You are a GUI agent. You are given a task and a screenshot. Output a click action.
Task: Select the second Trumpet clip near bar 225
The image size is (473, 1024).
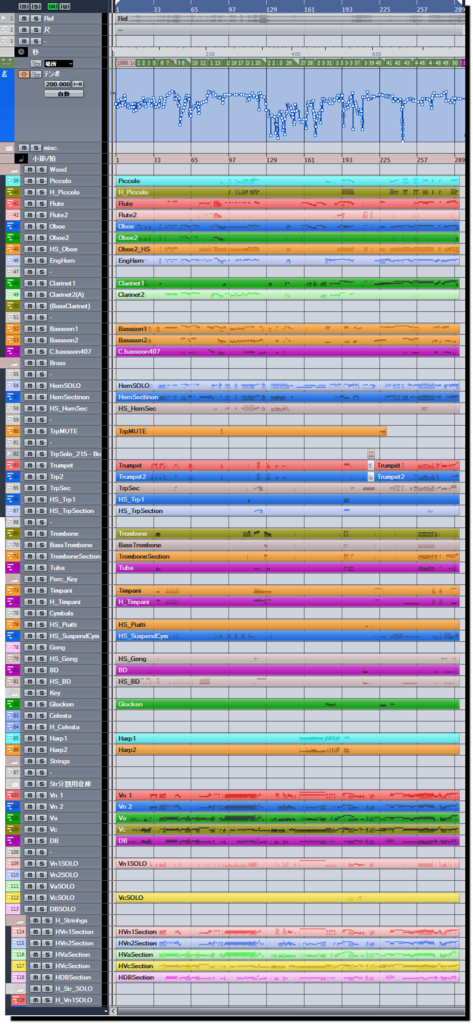pyautogui.click(x=417, y=465)
